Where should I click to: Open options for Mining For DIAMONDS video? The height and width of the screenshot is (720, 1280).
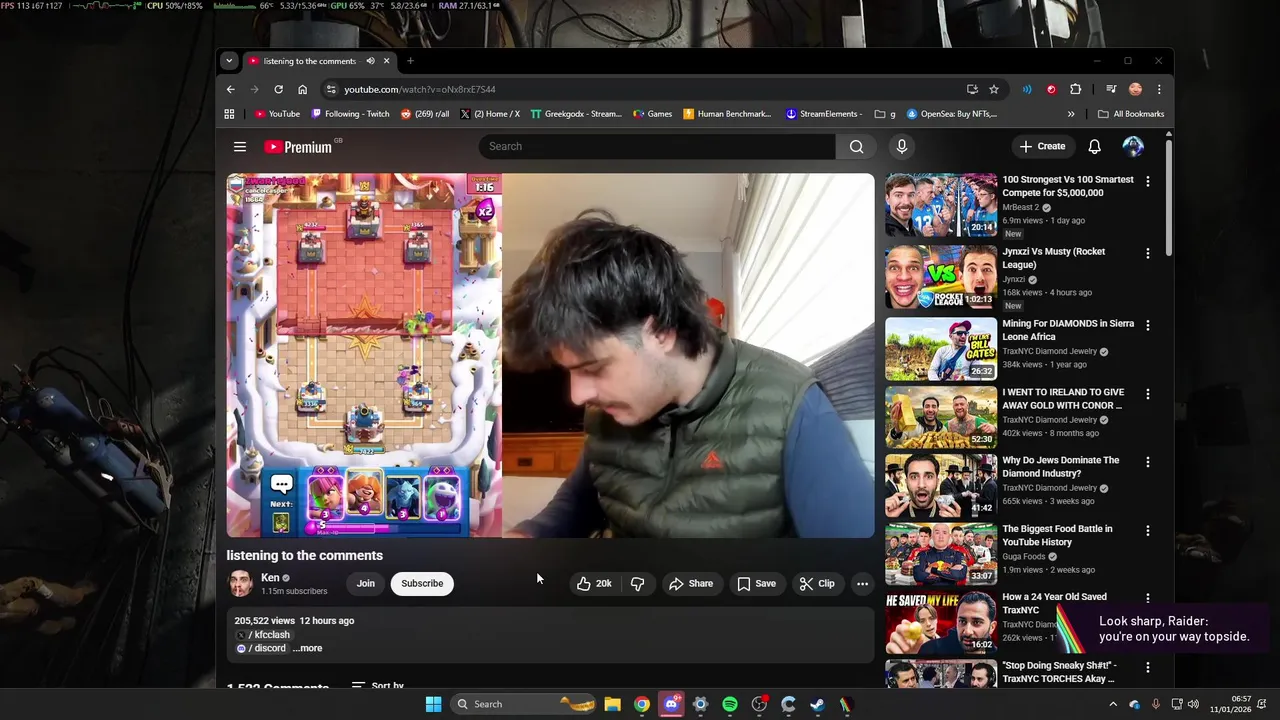pyautogui.click(x=1147, y=325)
